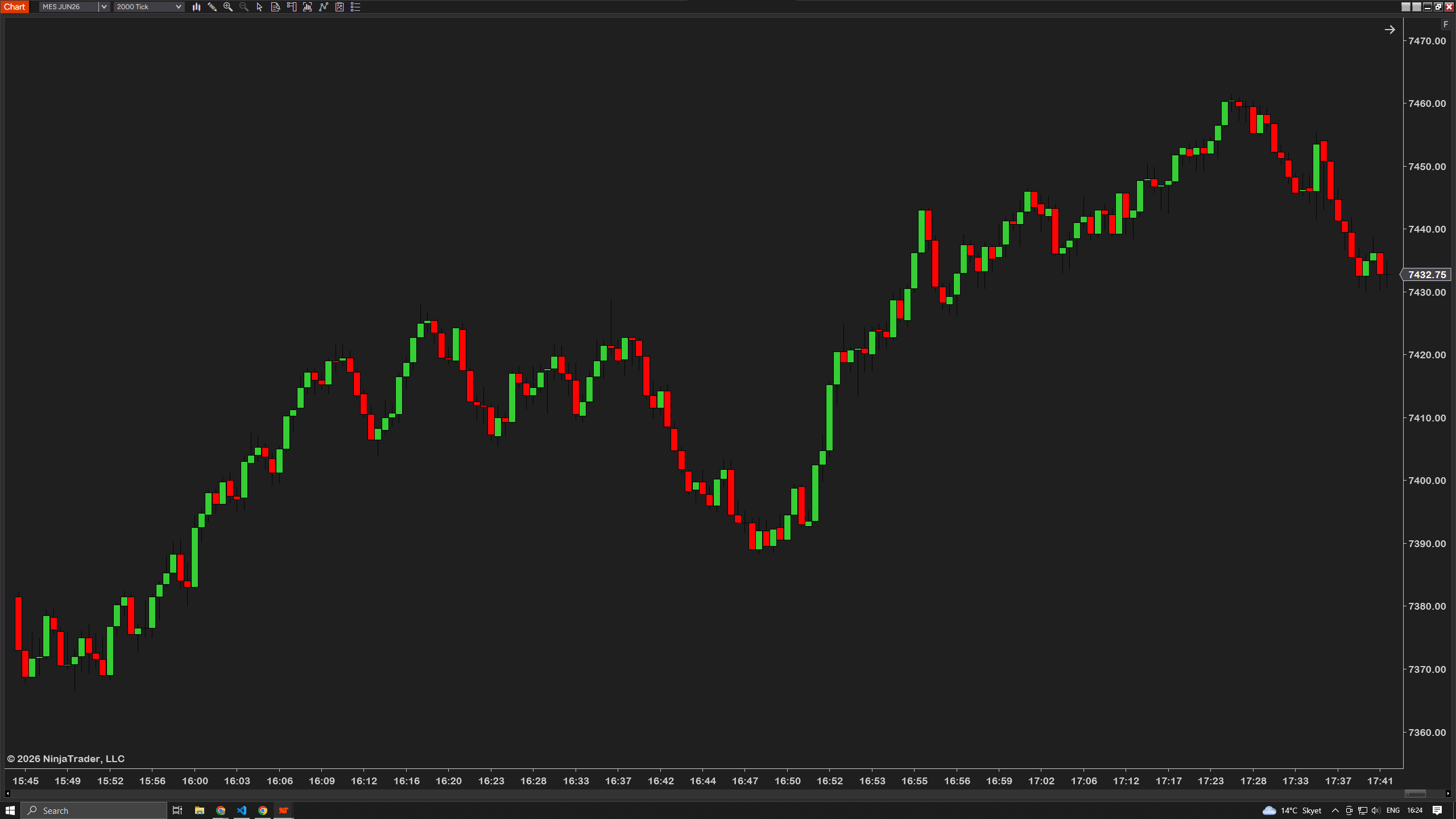Click the 7400.00 price axis label
This screenshot has width=1456, height=819.
(x=1426, y=481)
